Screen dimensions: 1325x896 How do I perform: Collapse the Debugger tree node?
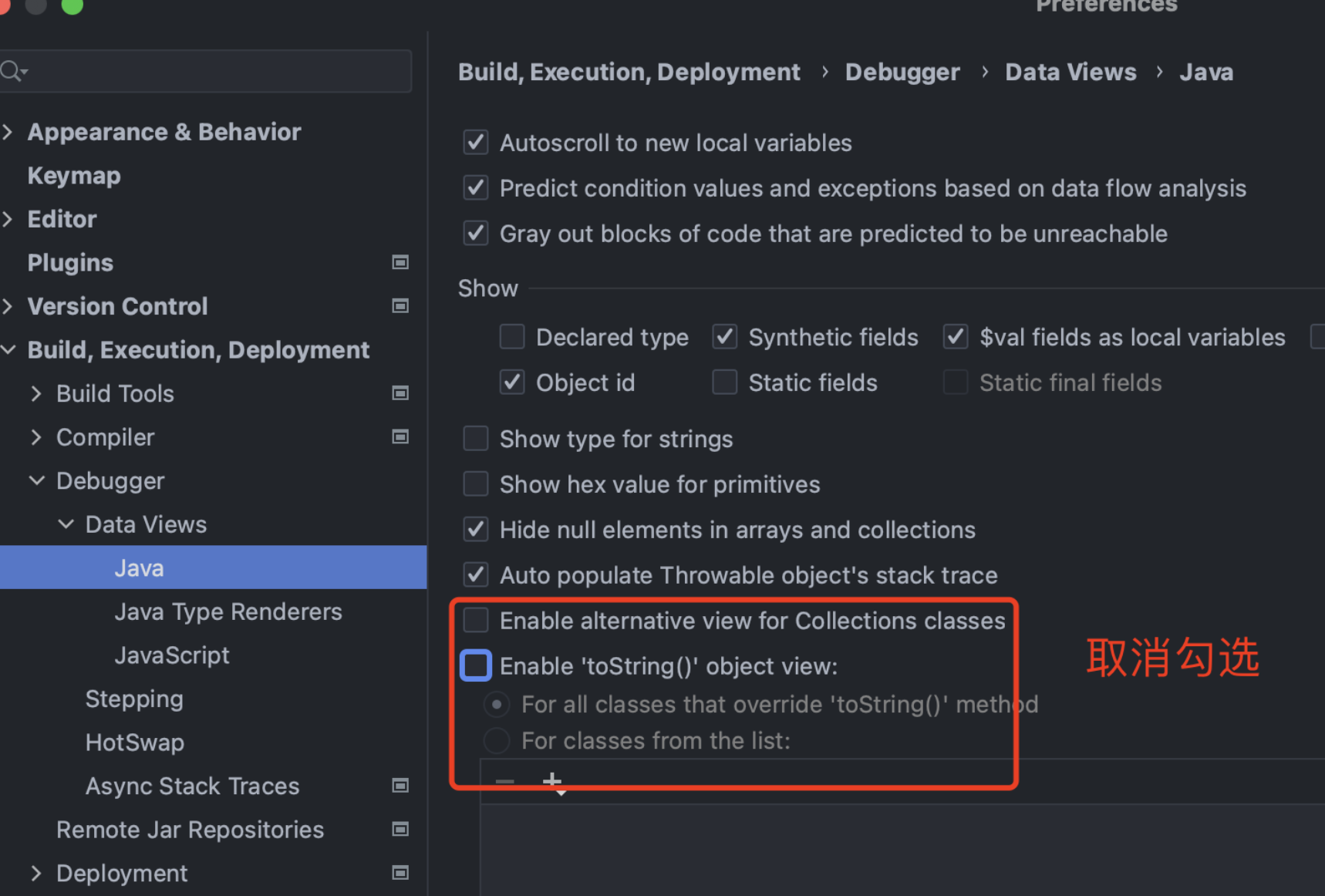point(36,481)
